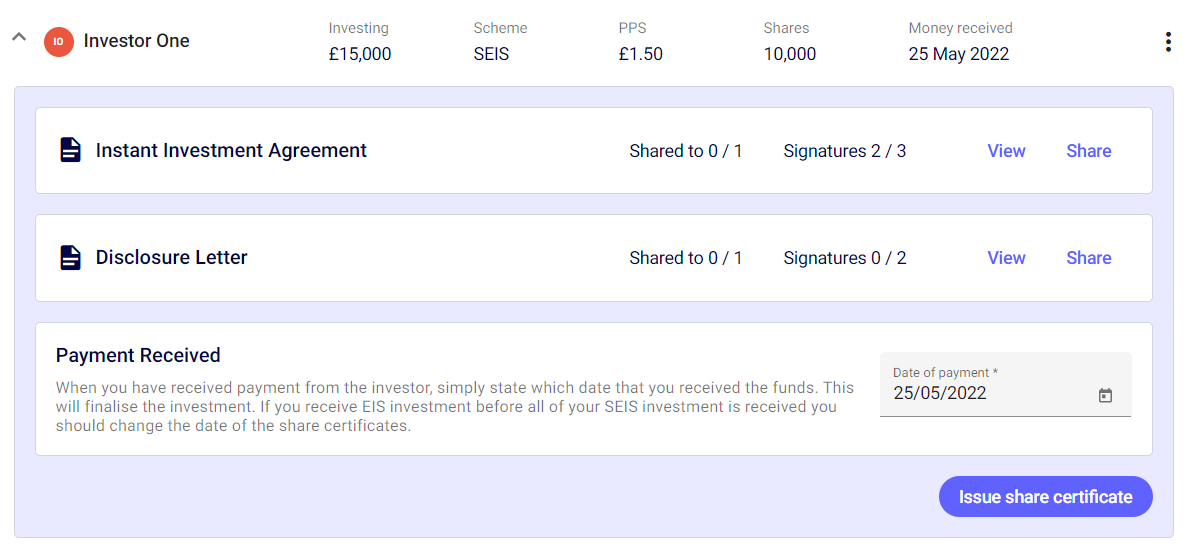Click the Instant Investment Agreement title
This screenshot has height=552, width=1193.
231,151
